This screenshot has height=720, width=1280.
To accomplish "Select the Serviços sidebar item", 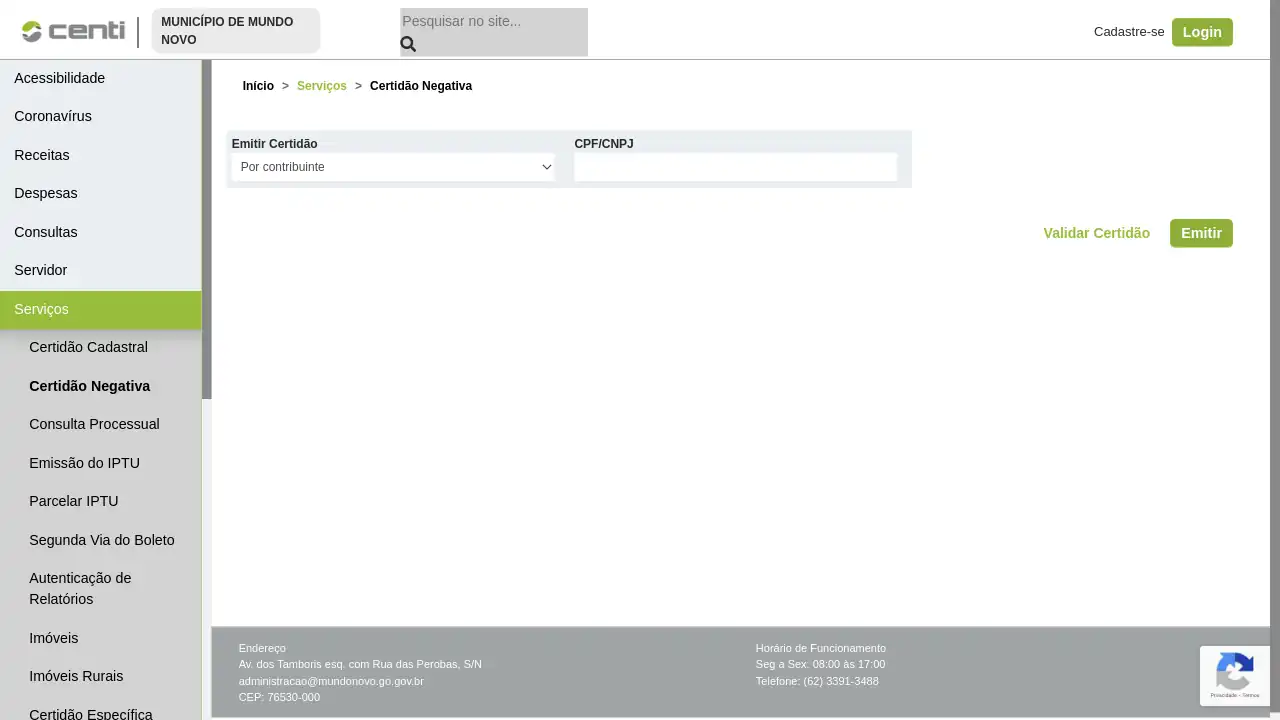I will (41, 309).
